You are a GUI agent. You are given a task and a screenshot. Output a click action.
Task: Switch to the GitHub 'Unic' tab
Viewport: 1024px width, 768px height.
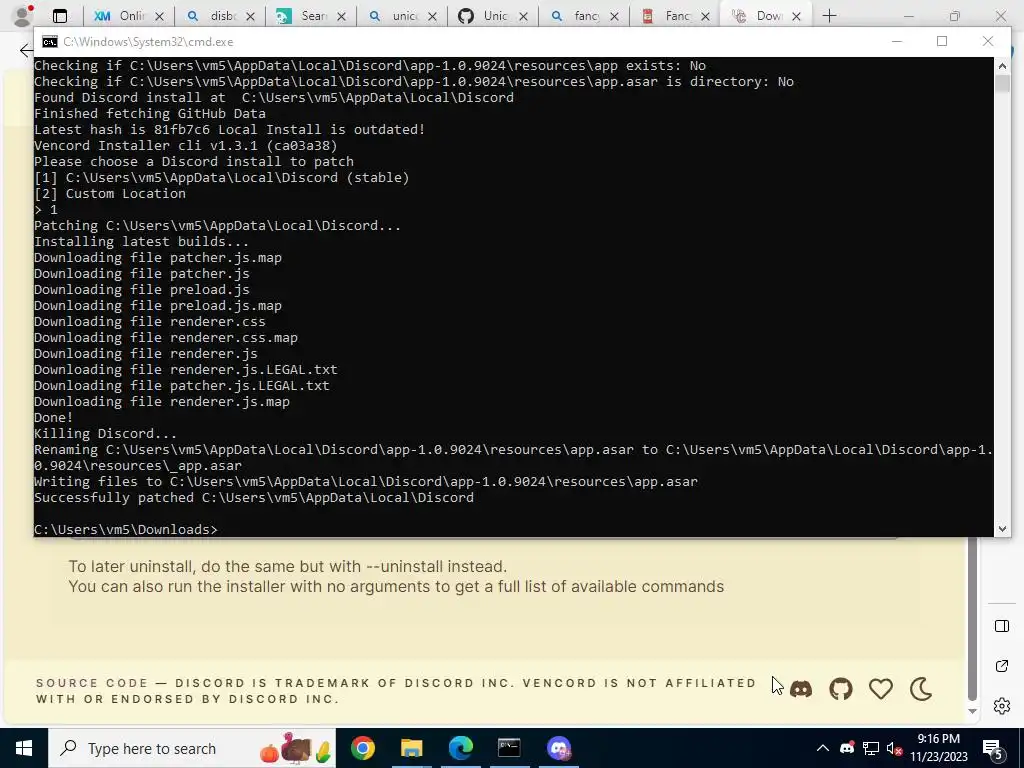[x=492, y=16]
